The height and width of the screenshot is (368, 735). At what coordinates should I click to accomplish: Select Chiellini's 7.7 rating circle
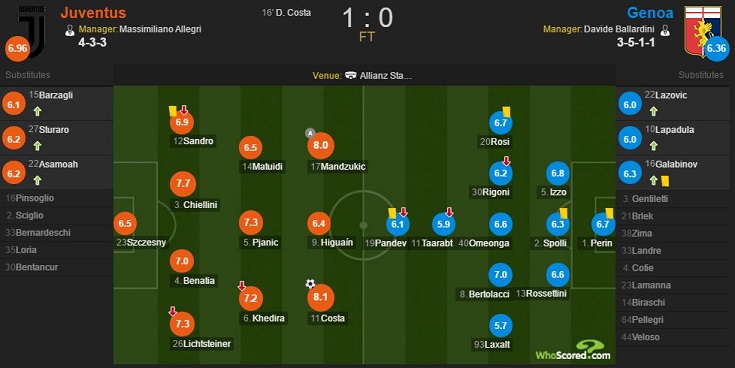[183, 184]
